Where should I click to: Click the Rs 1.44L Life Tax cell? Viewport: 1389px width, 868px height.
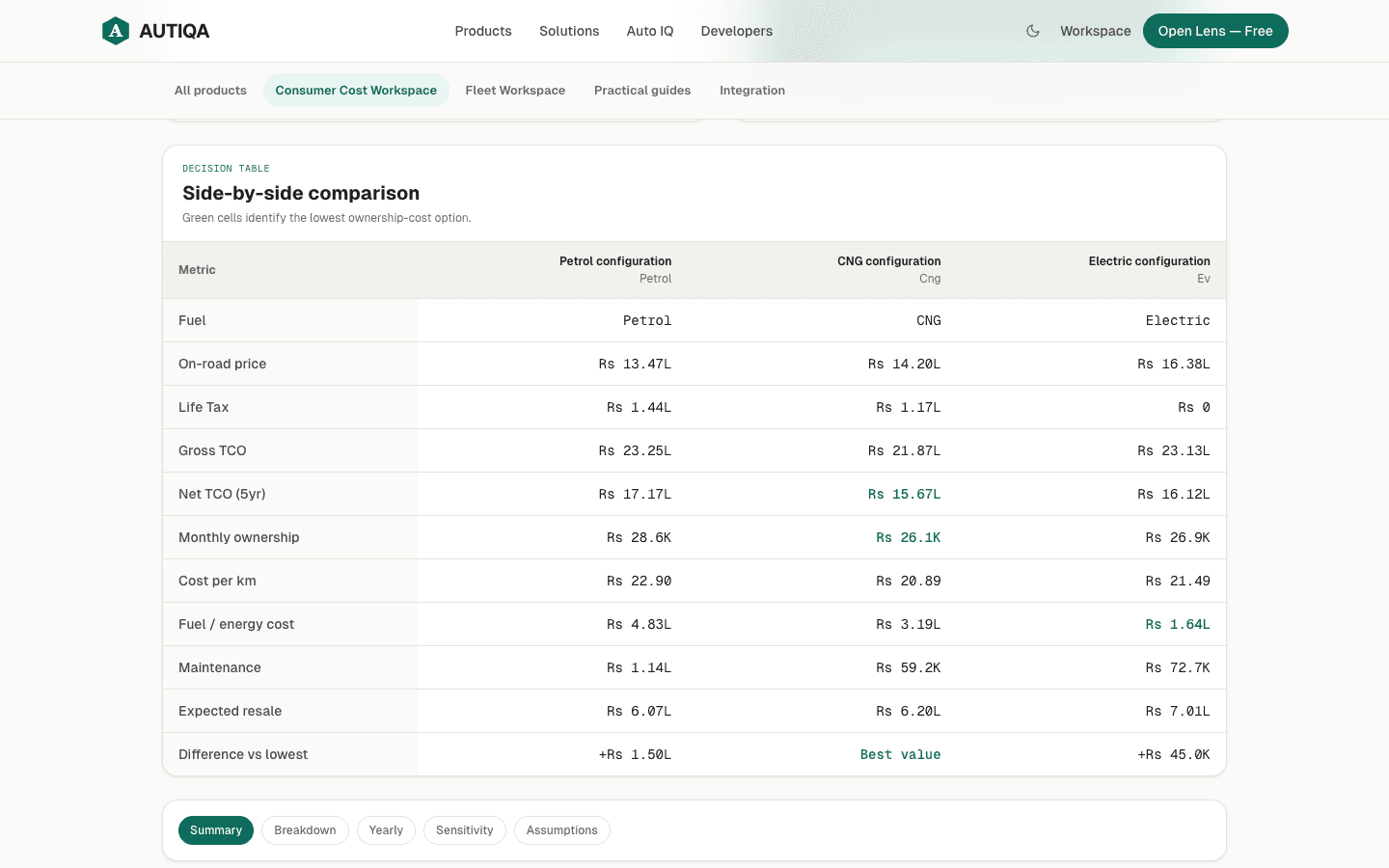pos(639,407)
